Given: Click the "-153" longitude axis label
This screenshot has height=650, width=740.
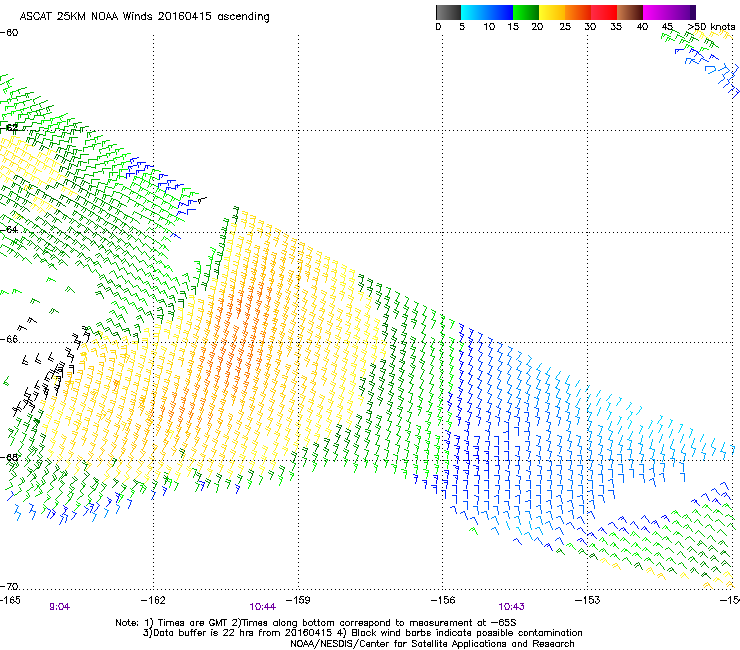Looking at the screenshot, I should click(x=588, y=600).
